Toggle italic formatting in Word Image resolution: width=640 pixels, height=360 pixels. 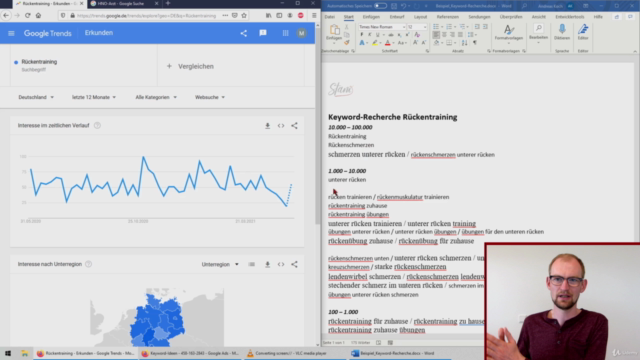pos(369,35)
